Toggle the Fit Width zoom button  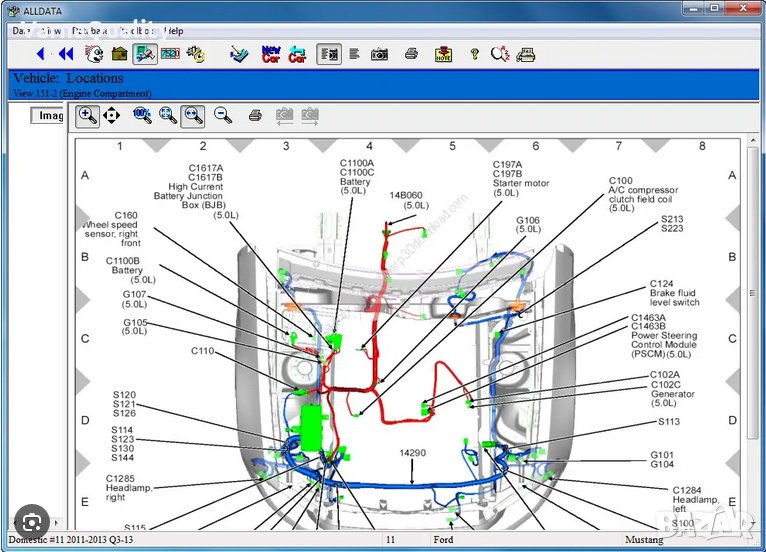pos(193,116)
